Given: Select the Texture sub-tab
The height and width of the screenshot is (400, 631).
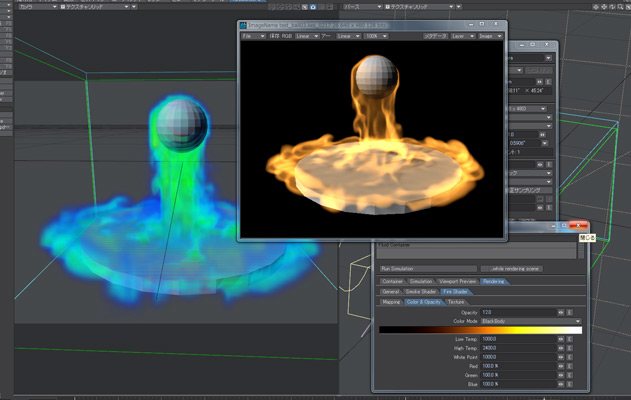Looking at the screenshot, I should coord(456,301).
